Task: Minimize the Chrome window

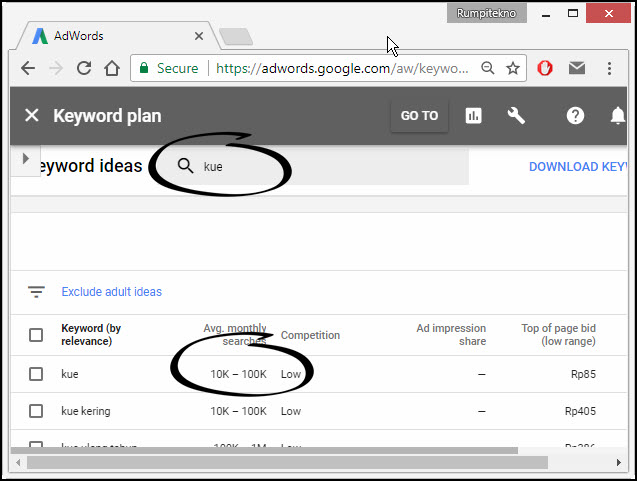Action: pyautogui.click(x=546, y=14)
